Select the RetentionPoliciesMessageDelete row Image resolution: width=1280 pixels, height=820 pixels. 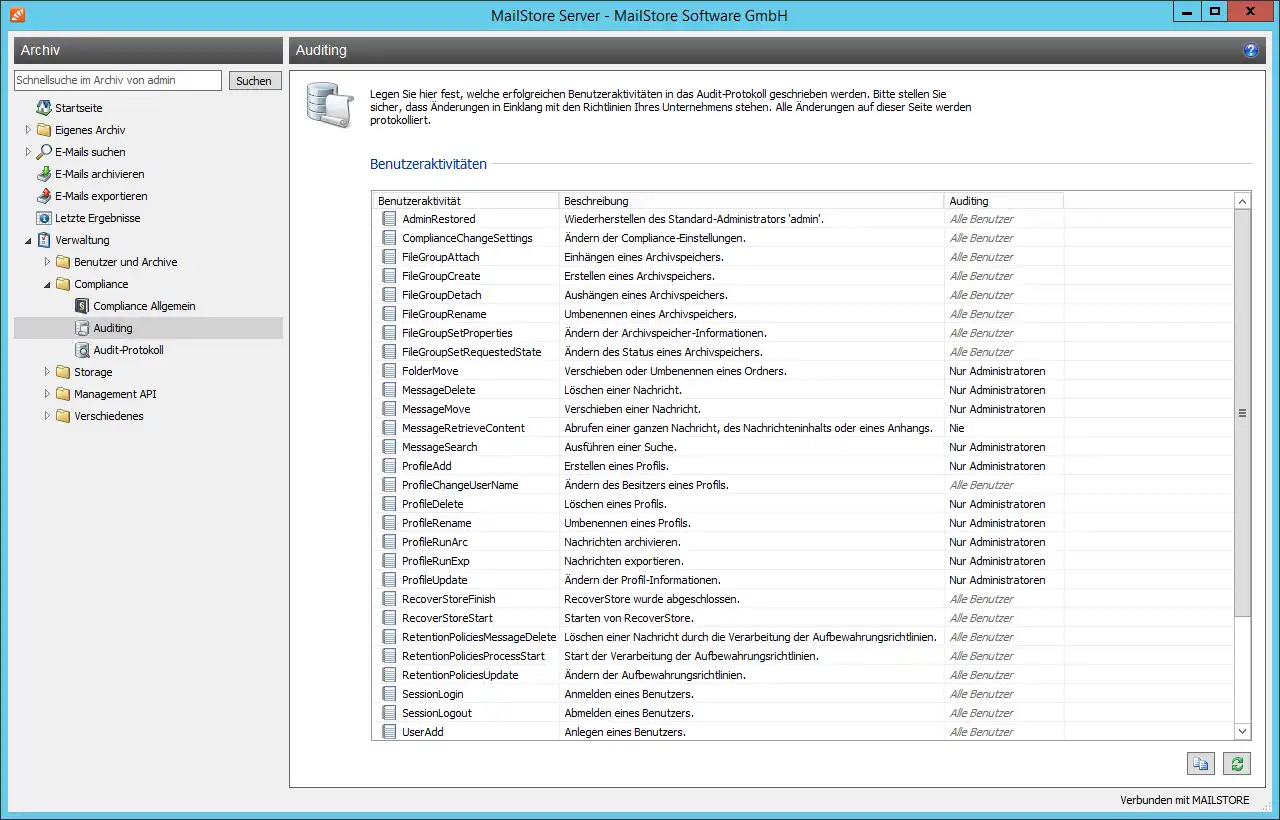[x=804, y=637]
